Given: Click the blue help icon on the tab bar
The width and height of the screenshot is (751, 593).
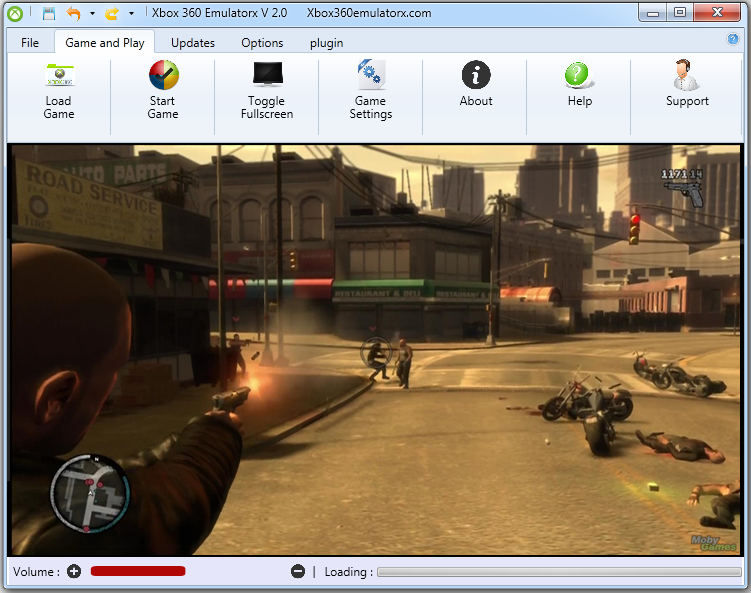Looking at the screenshot, I should [x=732, y=39].
